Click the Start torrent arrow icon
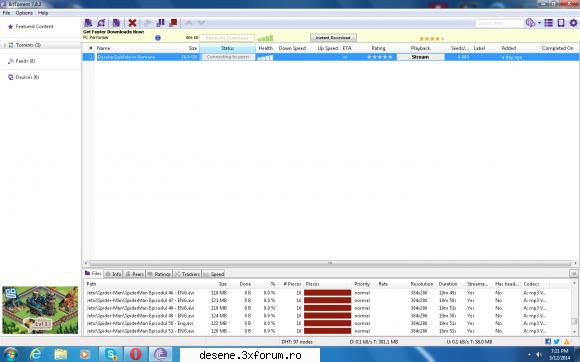 147,23
